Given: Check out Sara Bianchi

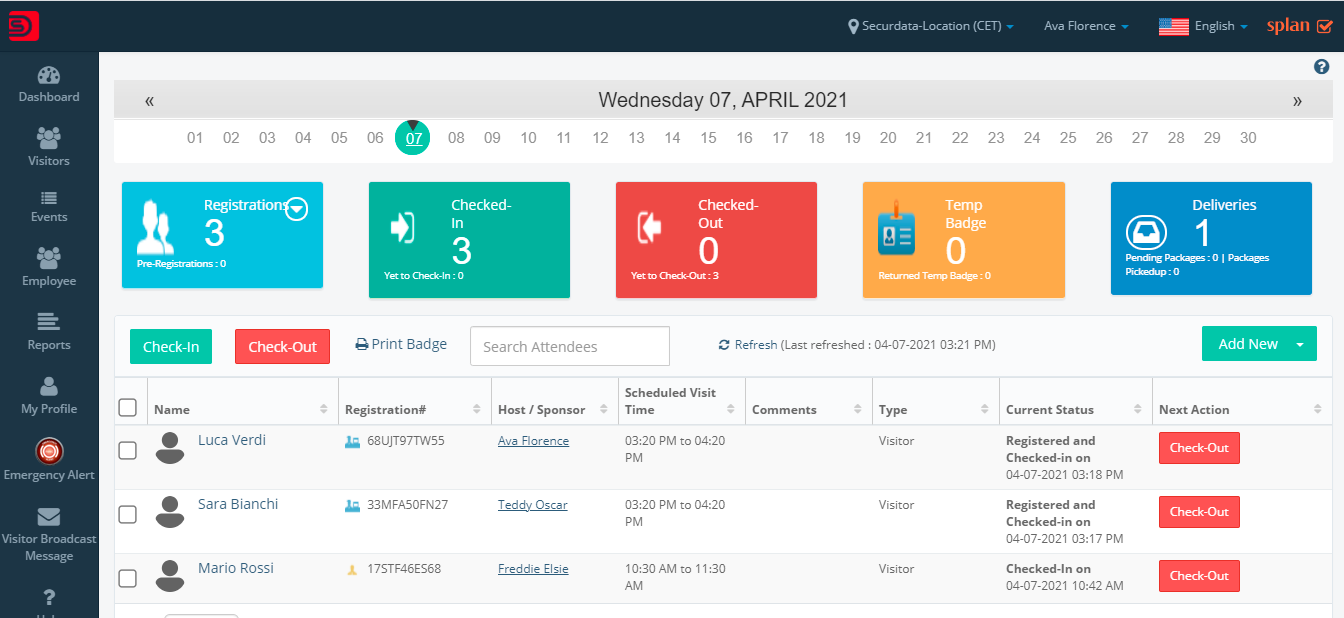Looking at the screenshot, I should pyautogui.click(x=1199, y=512).
